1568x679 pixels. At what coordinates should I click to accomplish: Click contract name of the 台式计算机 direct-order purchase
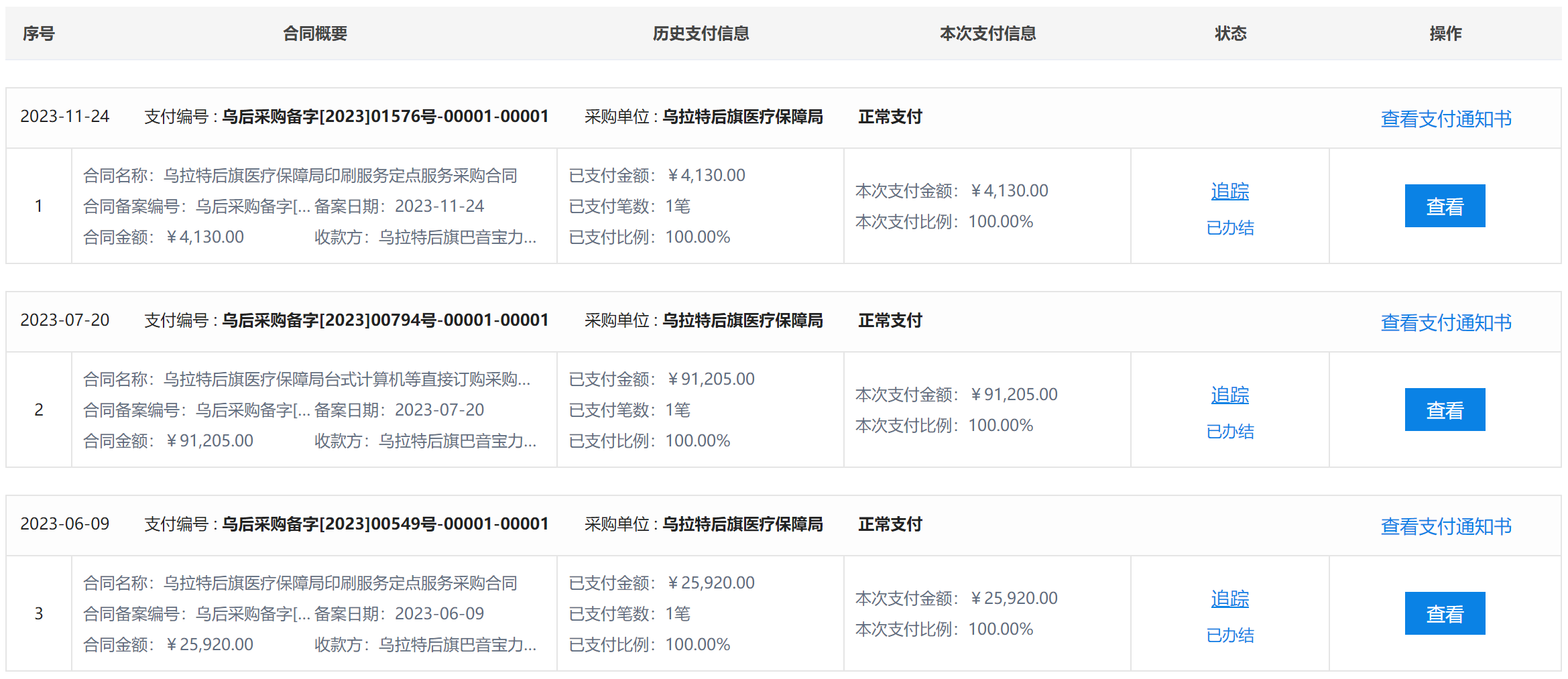click(347, 379)
